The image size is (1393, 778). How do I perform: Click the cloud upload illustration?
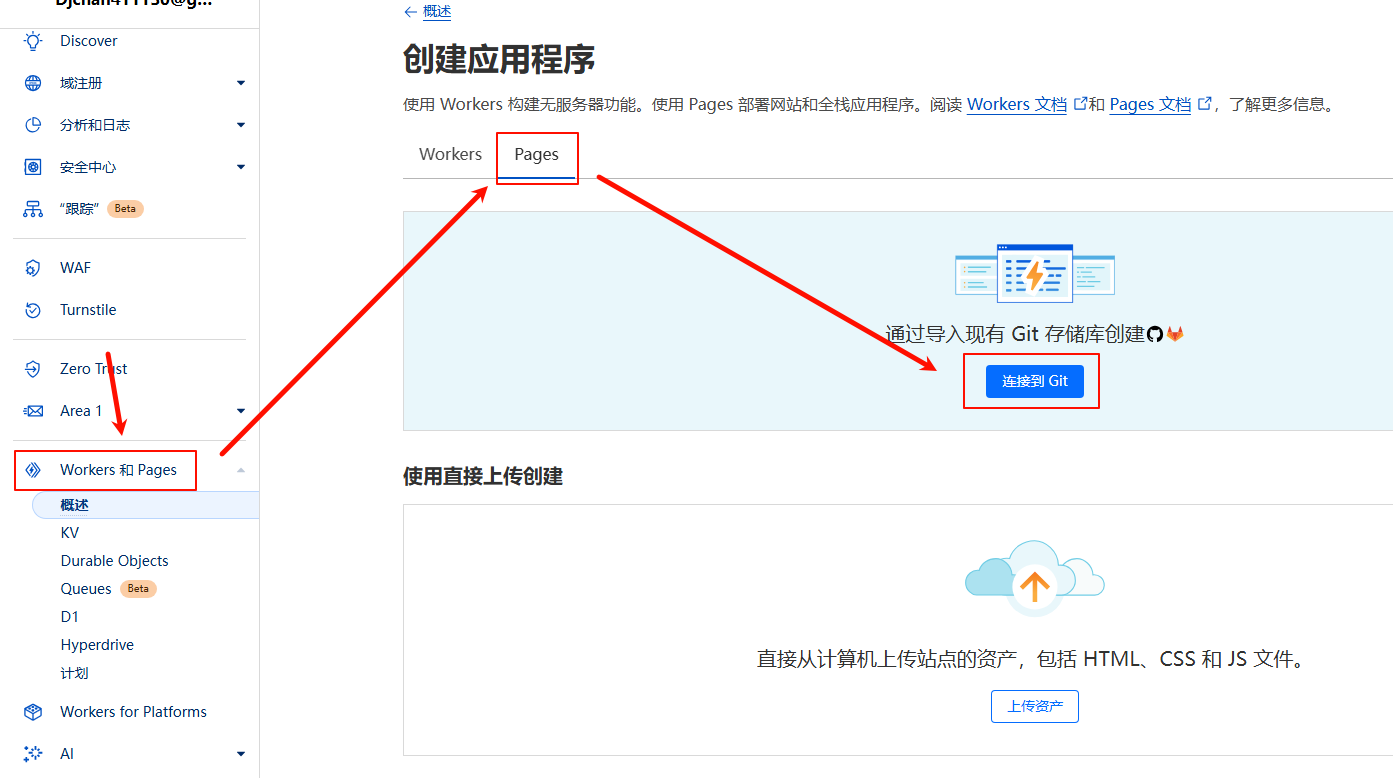[x=1035, y=578]
